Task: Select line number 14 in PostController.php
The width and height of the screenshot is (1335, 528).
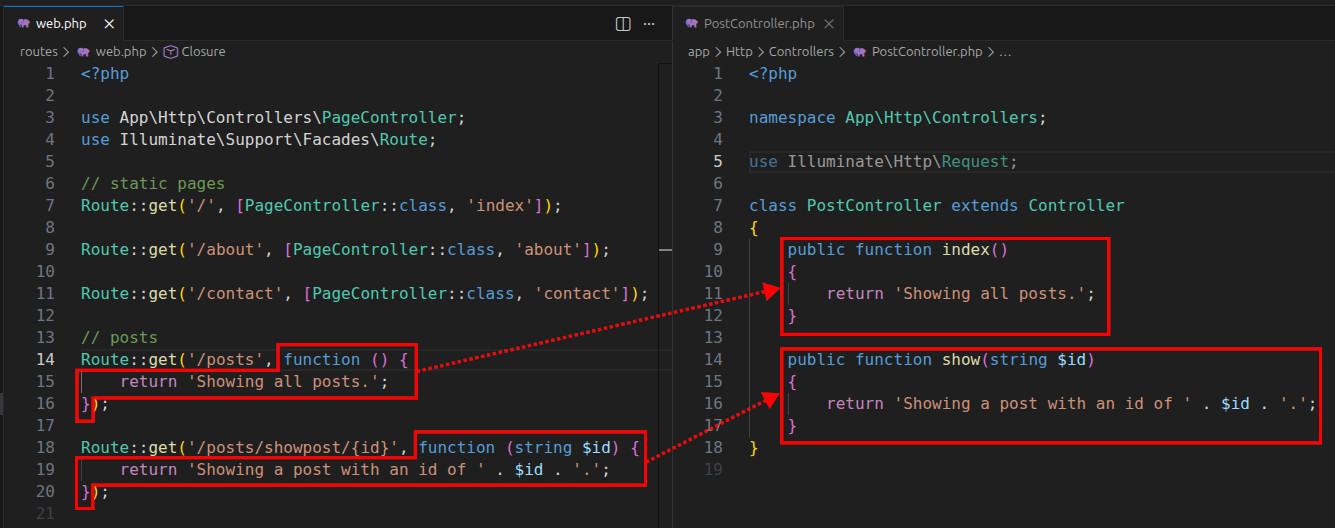Action: [x=712, y=359]
